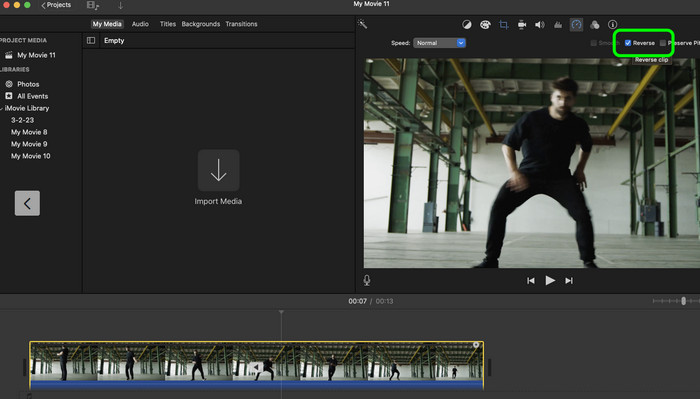Screen dimensions: 700x399
Task: Uncheck the Reverse checkbox
Action: tap(628, 43)
